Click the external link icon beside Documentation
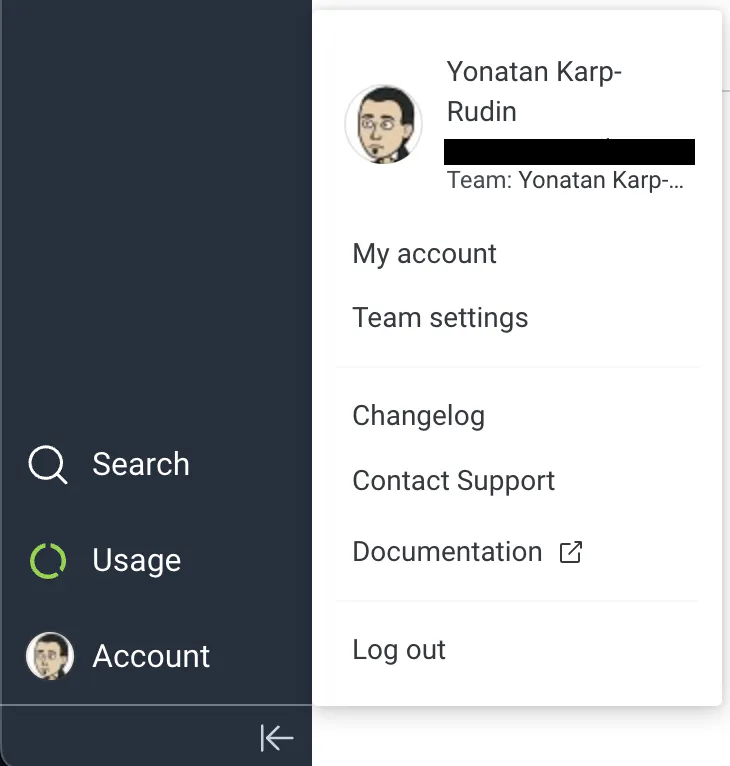Screen dimensions: 730x766 [x=570, y=552]
